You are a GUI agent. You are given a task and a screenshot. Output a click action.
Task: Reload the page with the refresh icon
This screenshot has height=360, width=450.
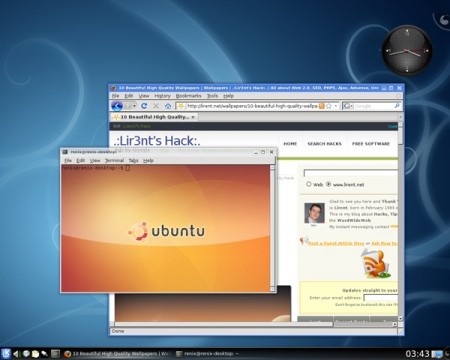[144, 106]
